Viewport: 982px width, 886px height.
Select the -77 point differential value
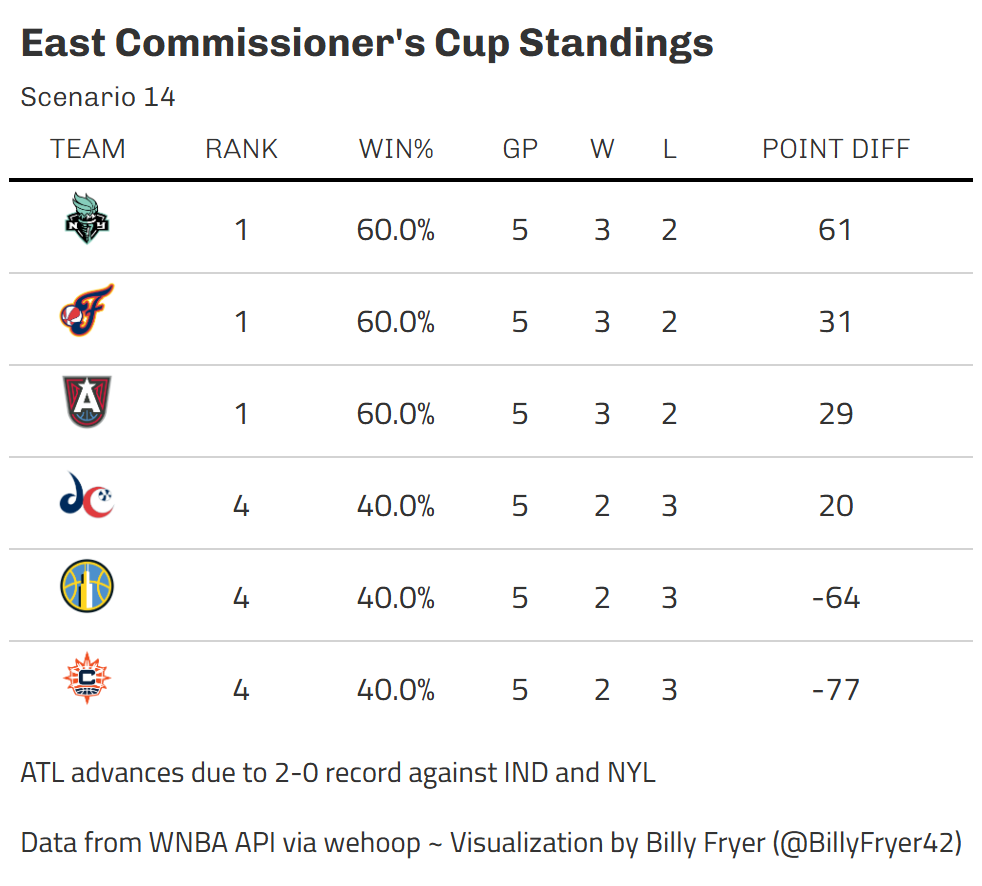[835, 690]
